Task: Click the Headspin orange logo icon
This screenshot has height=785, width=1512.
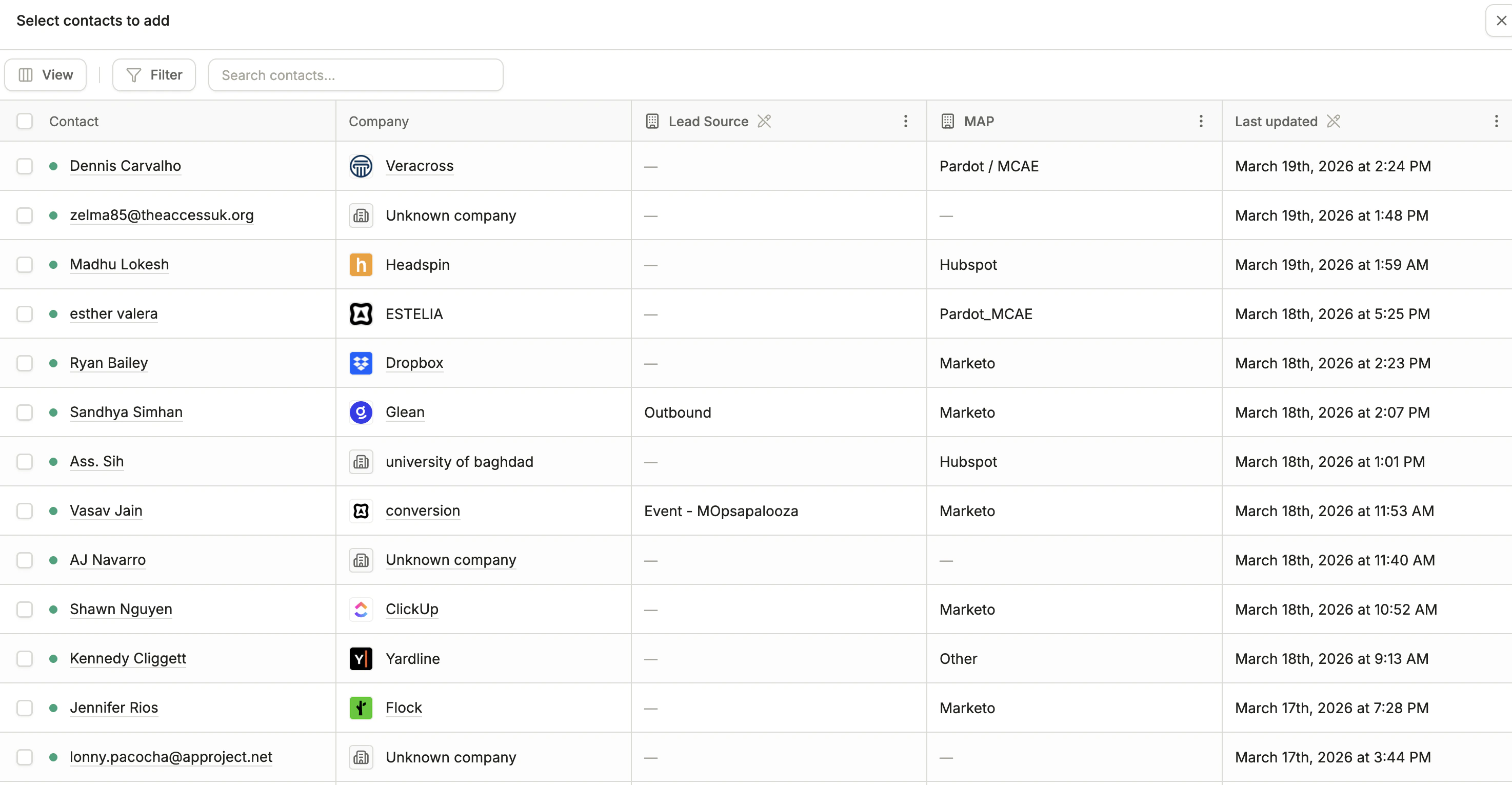Action: click(361, 265)
